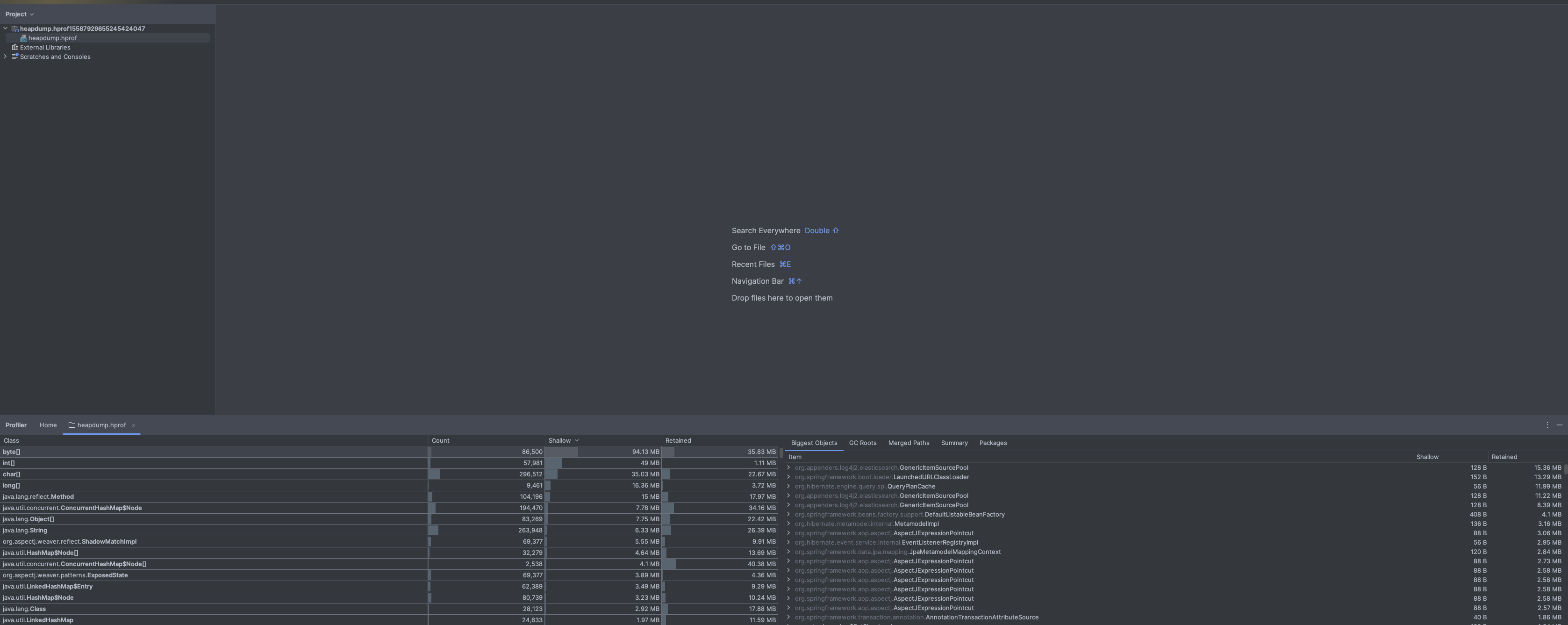This screenshot has height=625, width=1568.
Task: Minimize the Profiler tool window
Action: pos(1559,425)
